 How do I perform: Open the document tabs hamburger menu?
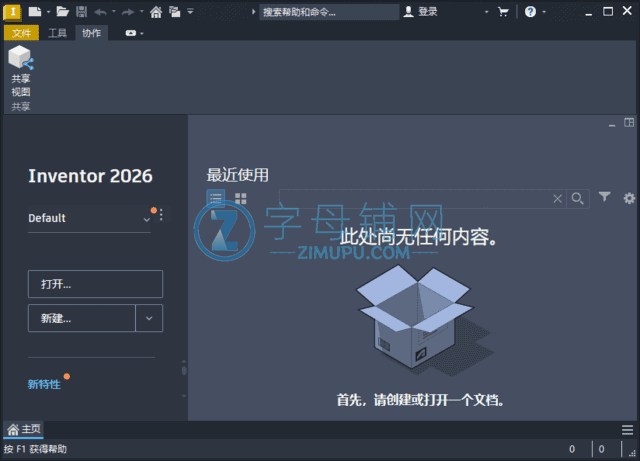click(627, 430)
